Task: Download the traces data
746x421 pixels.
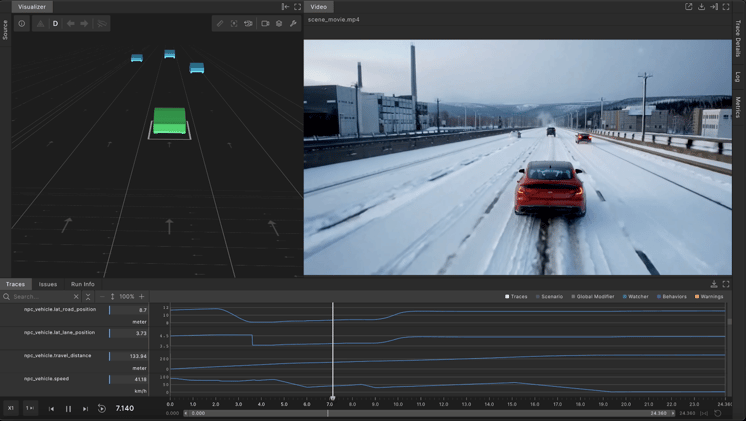Action: click(x=714, y=284)
